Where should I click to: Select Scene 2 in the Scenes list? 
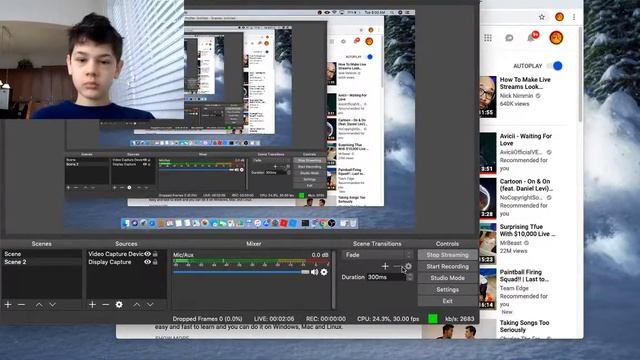[41, 262]
